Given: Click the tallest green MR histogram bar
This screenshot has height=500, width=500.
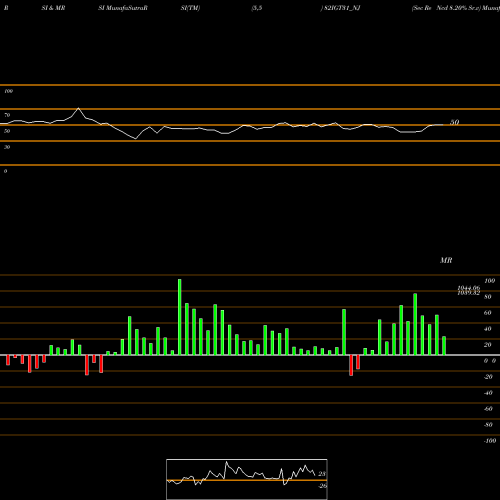Looking at the screenshot, I should click(x=180, y=317).
